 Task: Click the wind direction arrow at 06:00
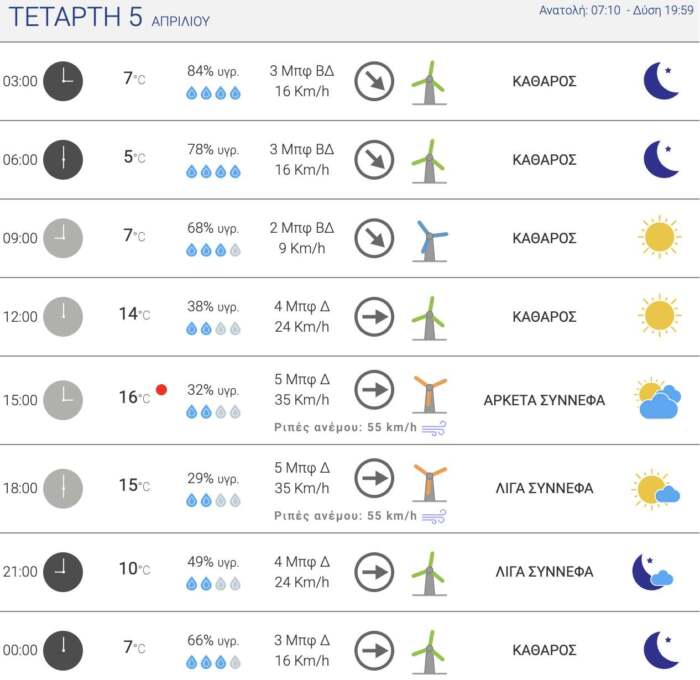click(x=374, y=159)
